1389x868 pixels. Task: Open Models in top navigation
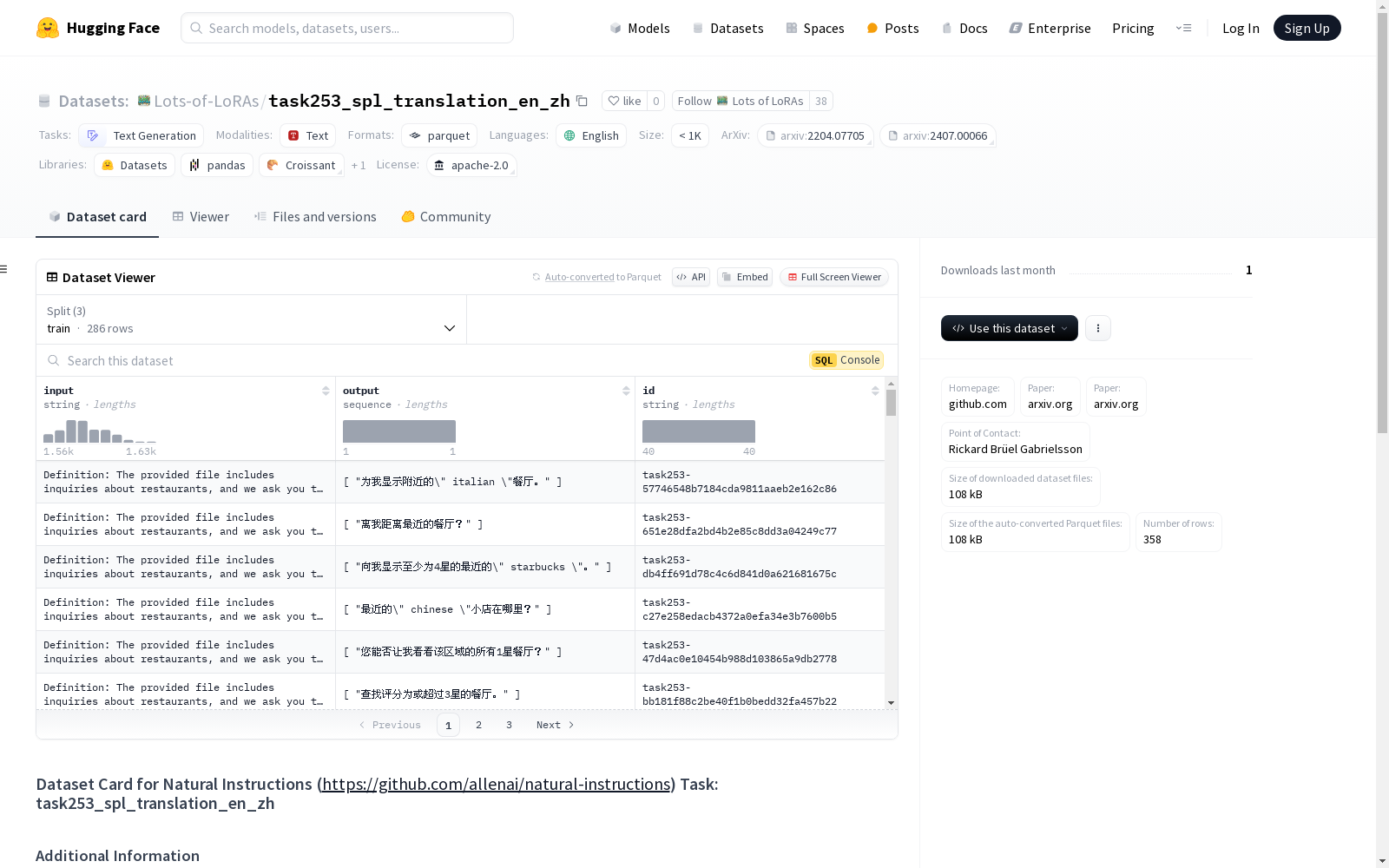(x=640, y=28)
